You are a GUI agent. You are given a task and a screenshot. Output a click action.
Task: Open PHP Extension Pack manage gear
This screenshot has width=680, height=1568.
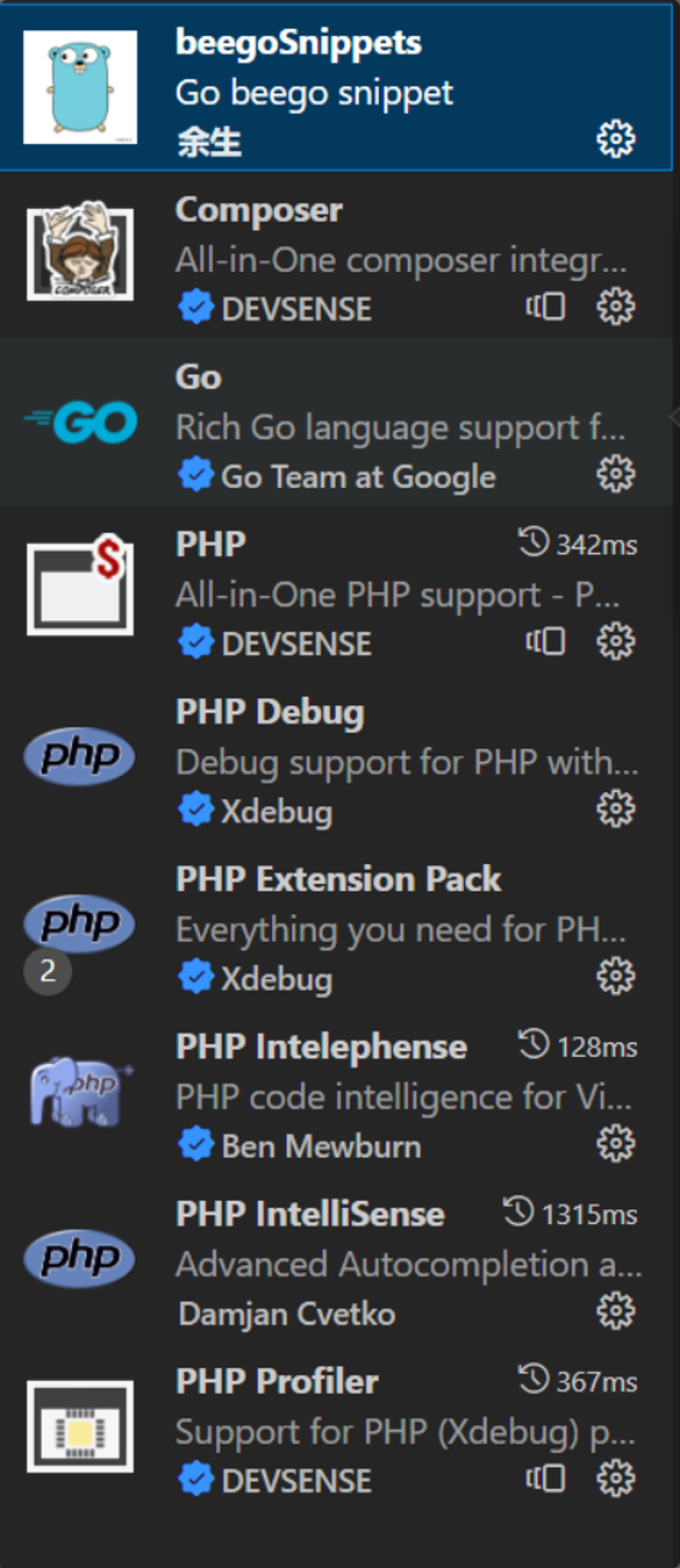[616, 976]
